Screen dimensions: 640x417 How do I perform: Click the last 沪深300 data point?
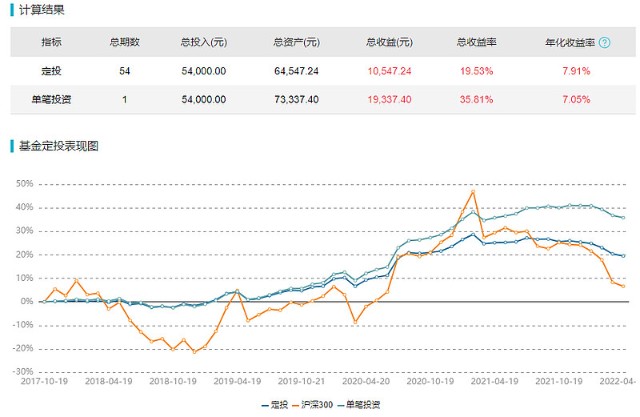tap(623, 286)
